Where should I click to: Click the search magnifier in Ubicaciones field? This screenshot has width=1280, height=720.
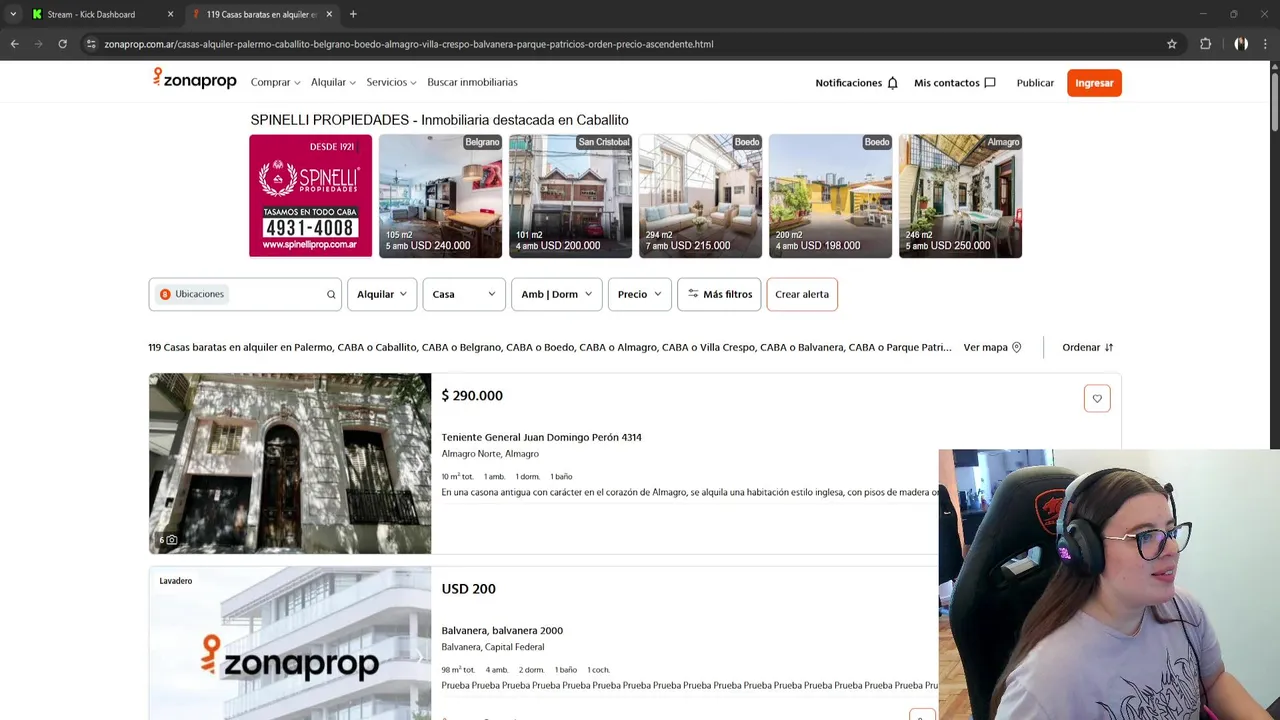click(331, 294)
